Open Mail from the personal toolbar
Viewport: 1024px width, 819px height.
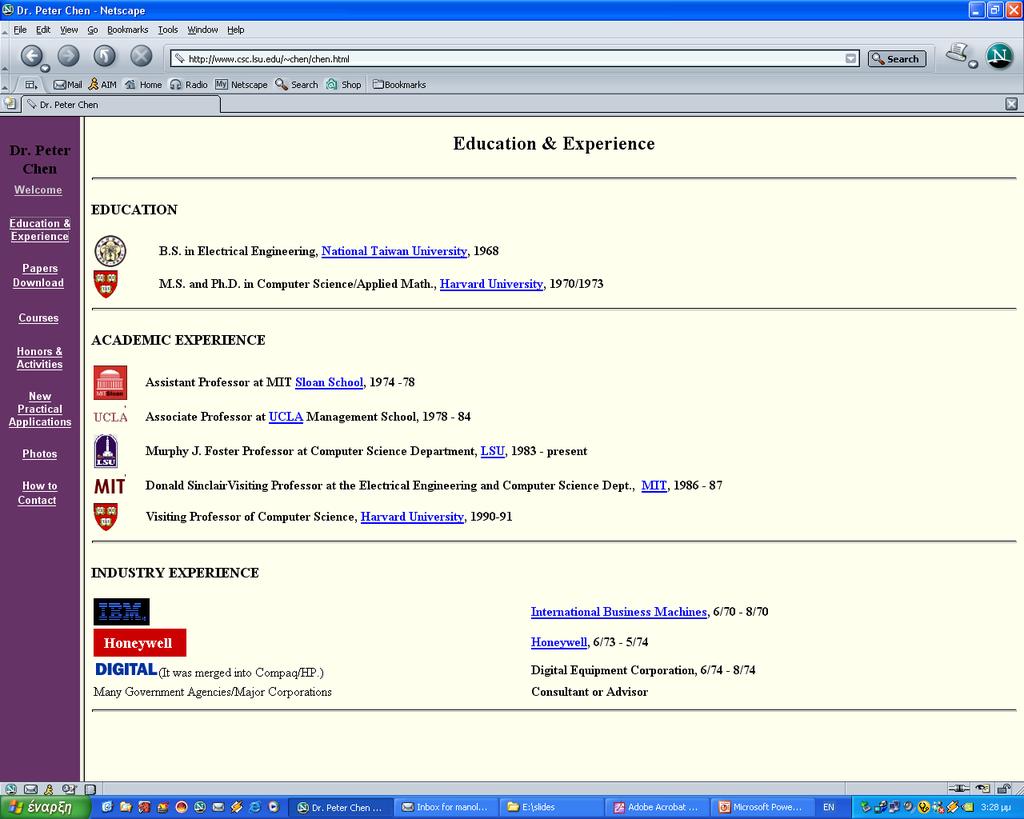pyautogui.click(x=67, y=85)
